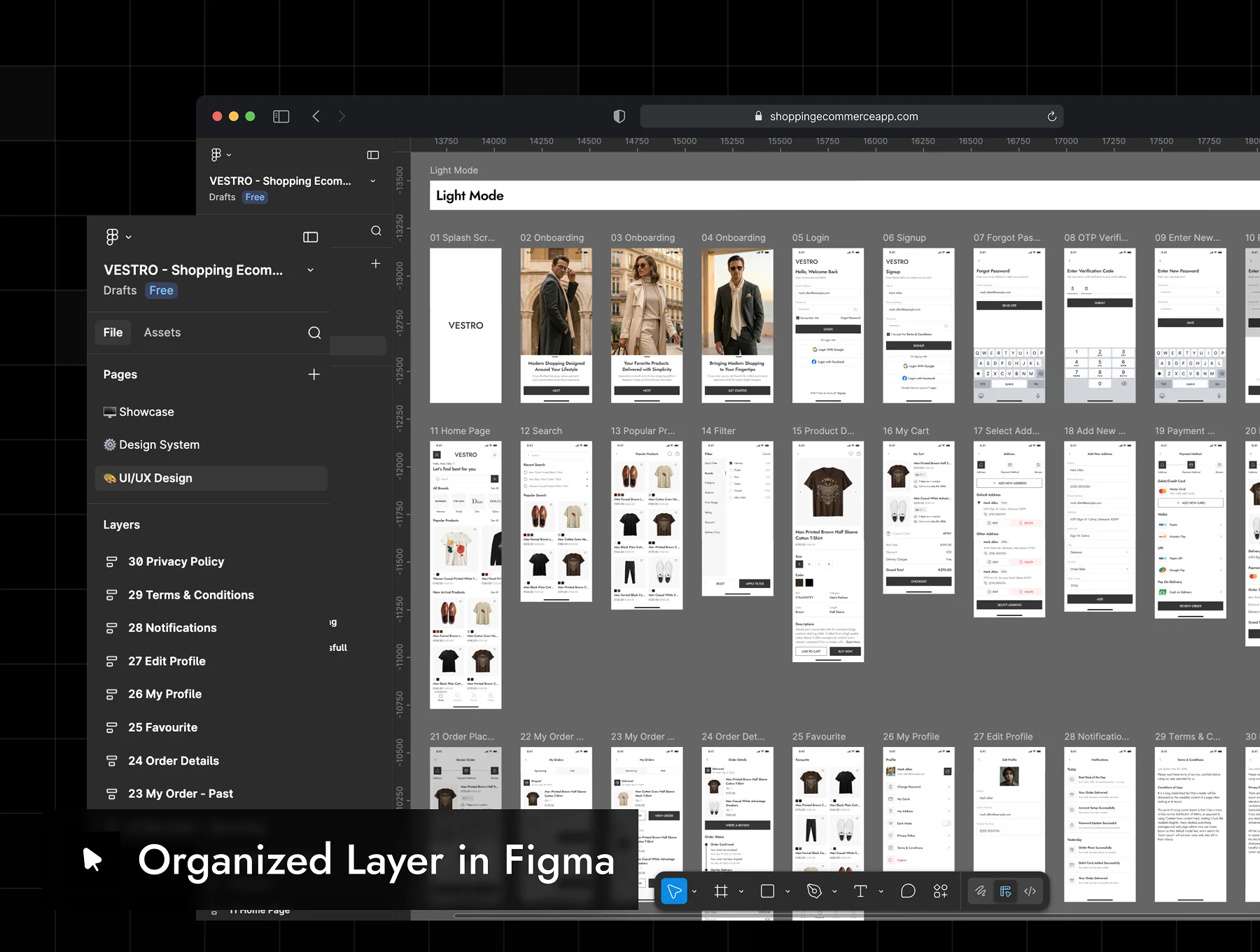Select the 15 Product Details frame
Viewport: 1260px width, 952px height.
point(828,552)
